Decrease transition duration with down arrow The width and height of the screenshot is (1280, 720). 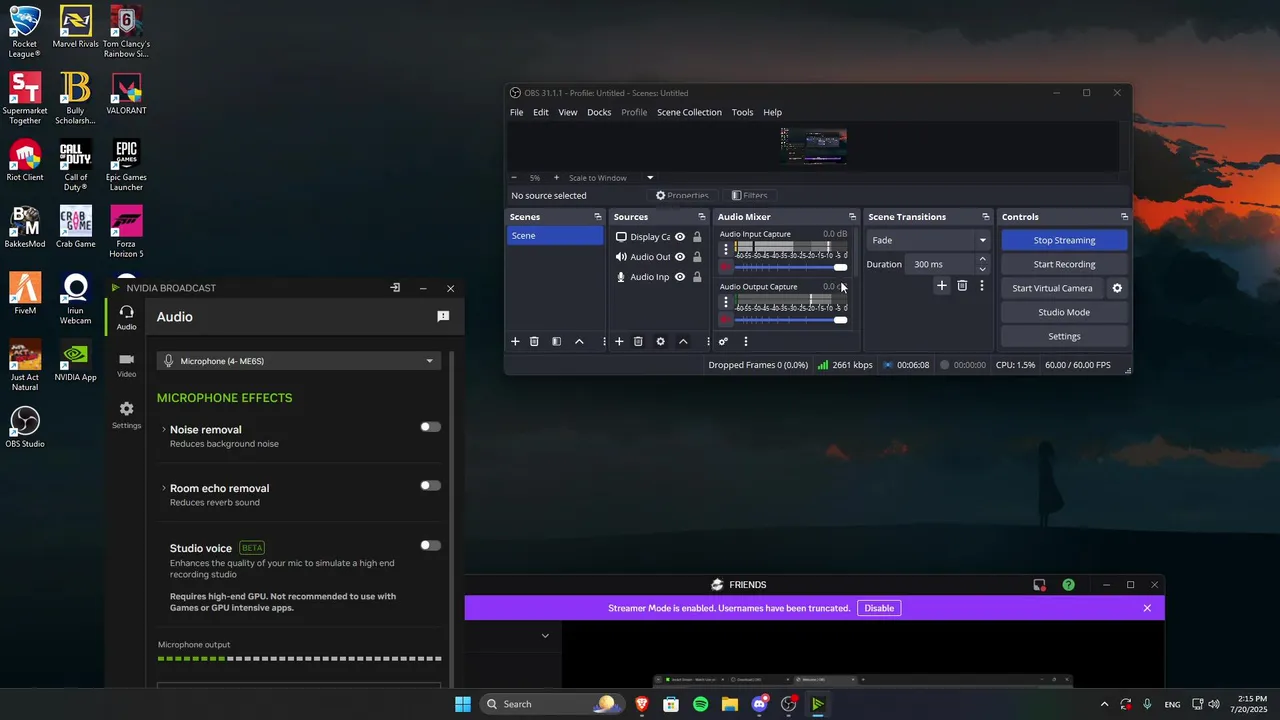tap(982, 269)
